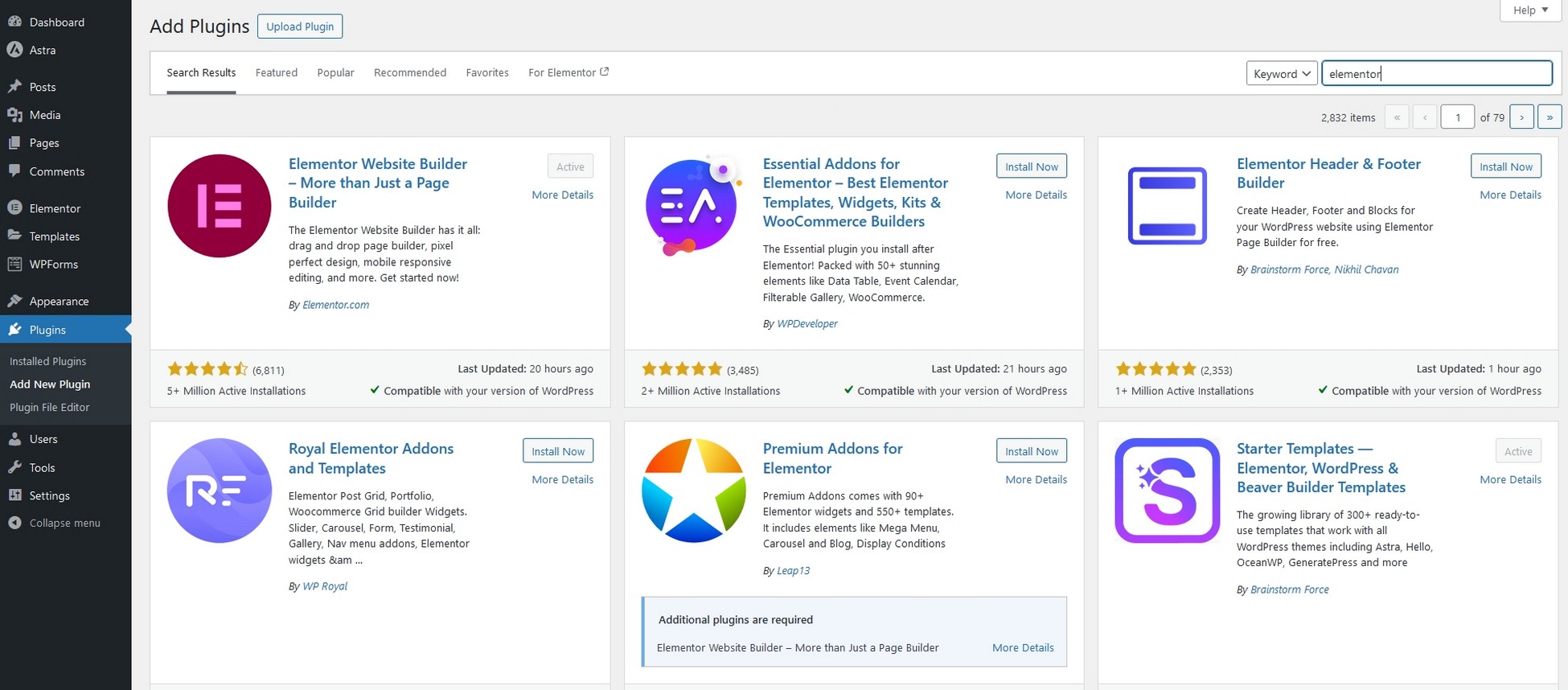
Task: Click the Tools wrench icon
Action: 14,467
